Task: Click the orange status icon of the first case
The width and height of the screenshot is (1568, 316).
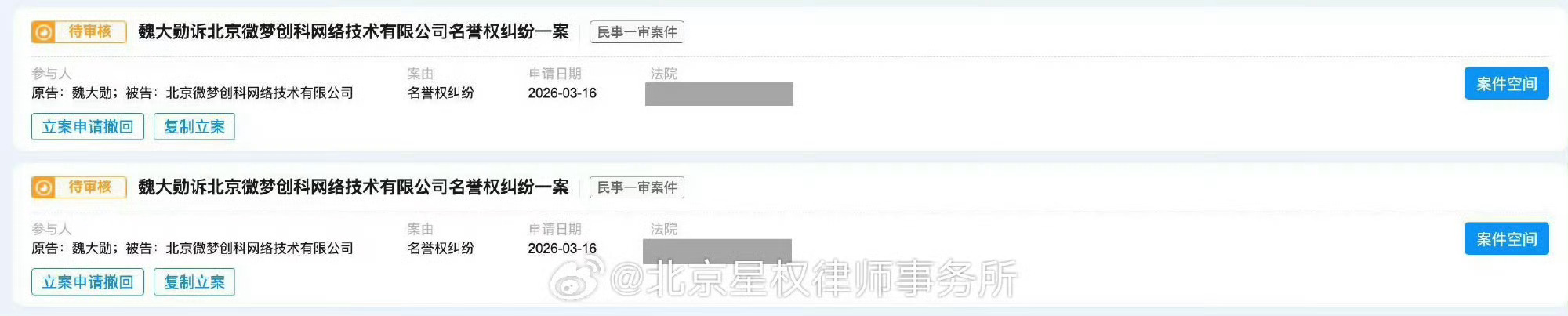Action: (x=44, y=32)
